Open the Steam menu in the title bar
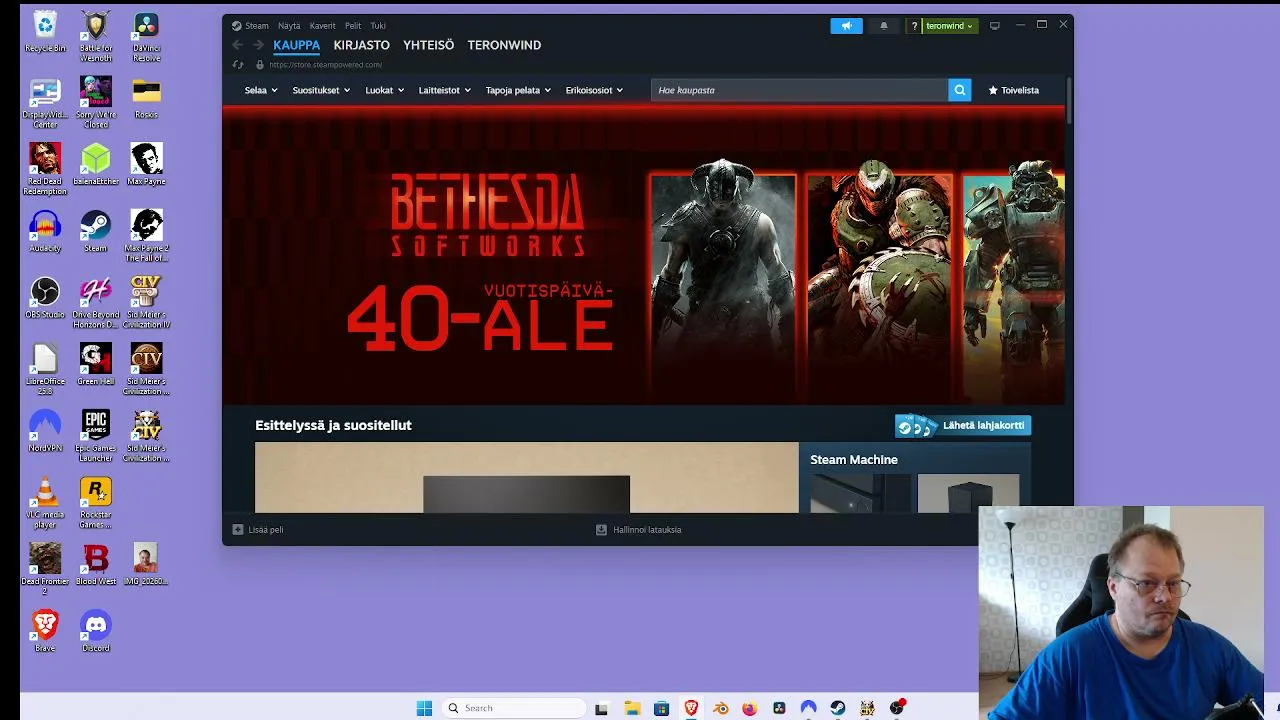The width and height of the screenshot is (1280, 720). click(257, 26)
